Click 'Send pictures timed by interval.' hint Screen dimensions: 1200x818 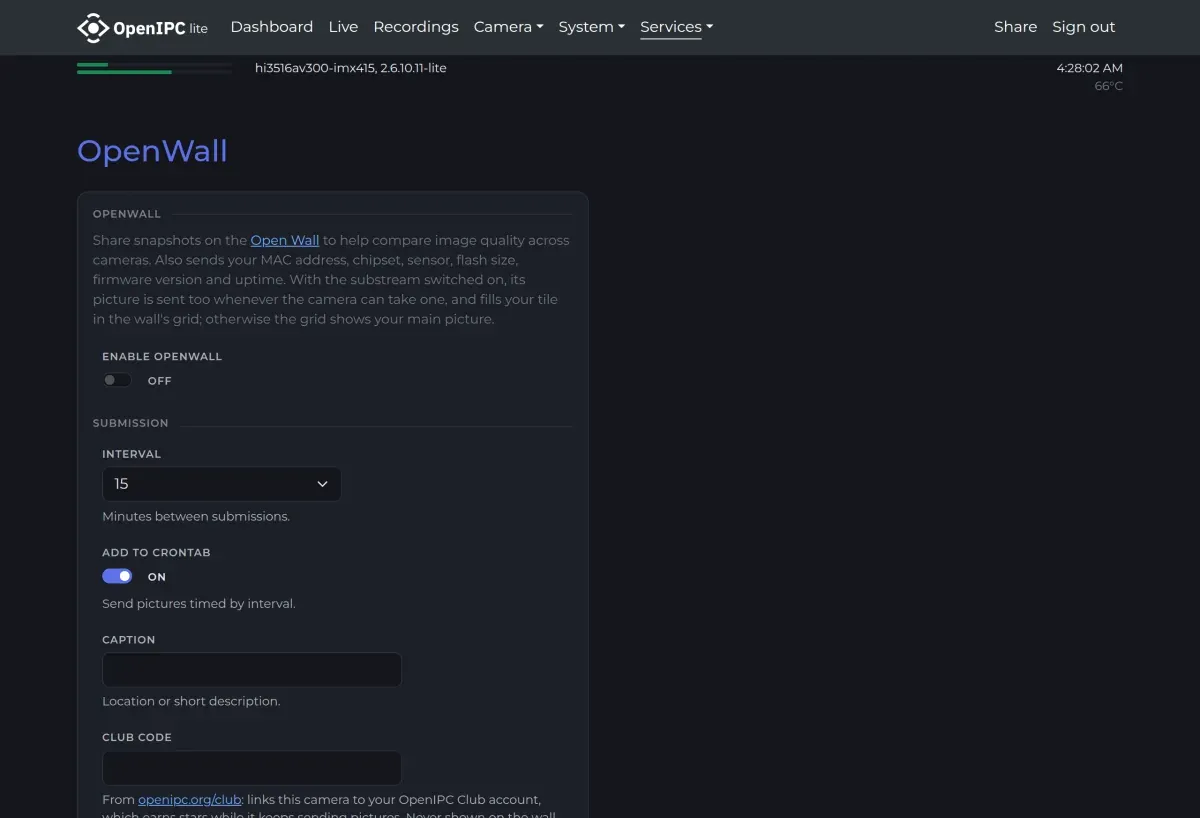click(199, 604)
